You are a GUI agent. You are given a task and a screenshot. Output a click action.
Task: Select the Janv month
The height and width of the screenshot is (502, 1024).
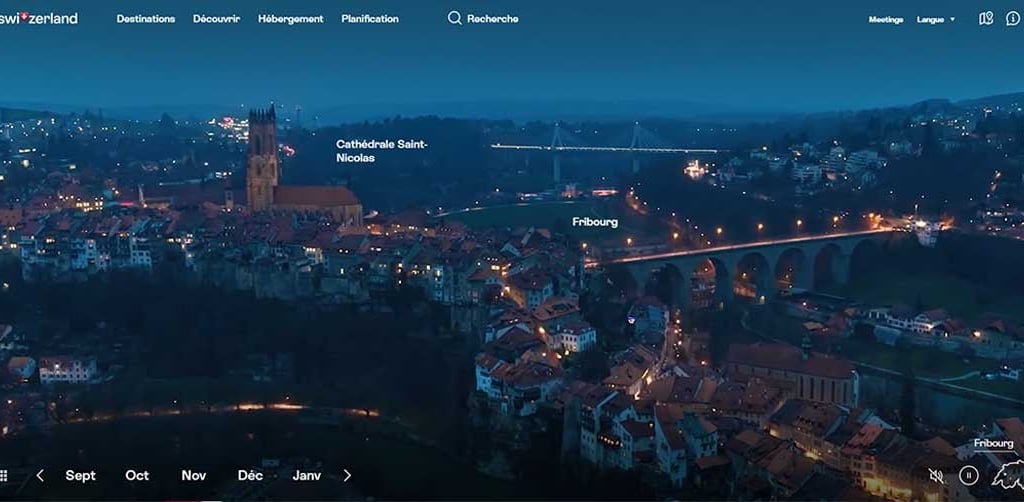(x=307, y=475)
